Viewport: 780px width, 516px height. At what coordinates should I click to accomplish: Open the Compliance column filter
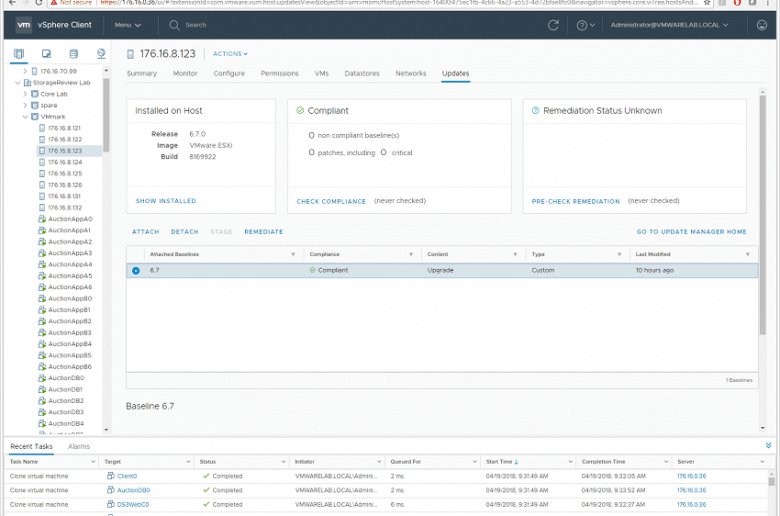[411, 254]
